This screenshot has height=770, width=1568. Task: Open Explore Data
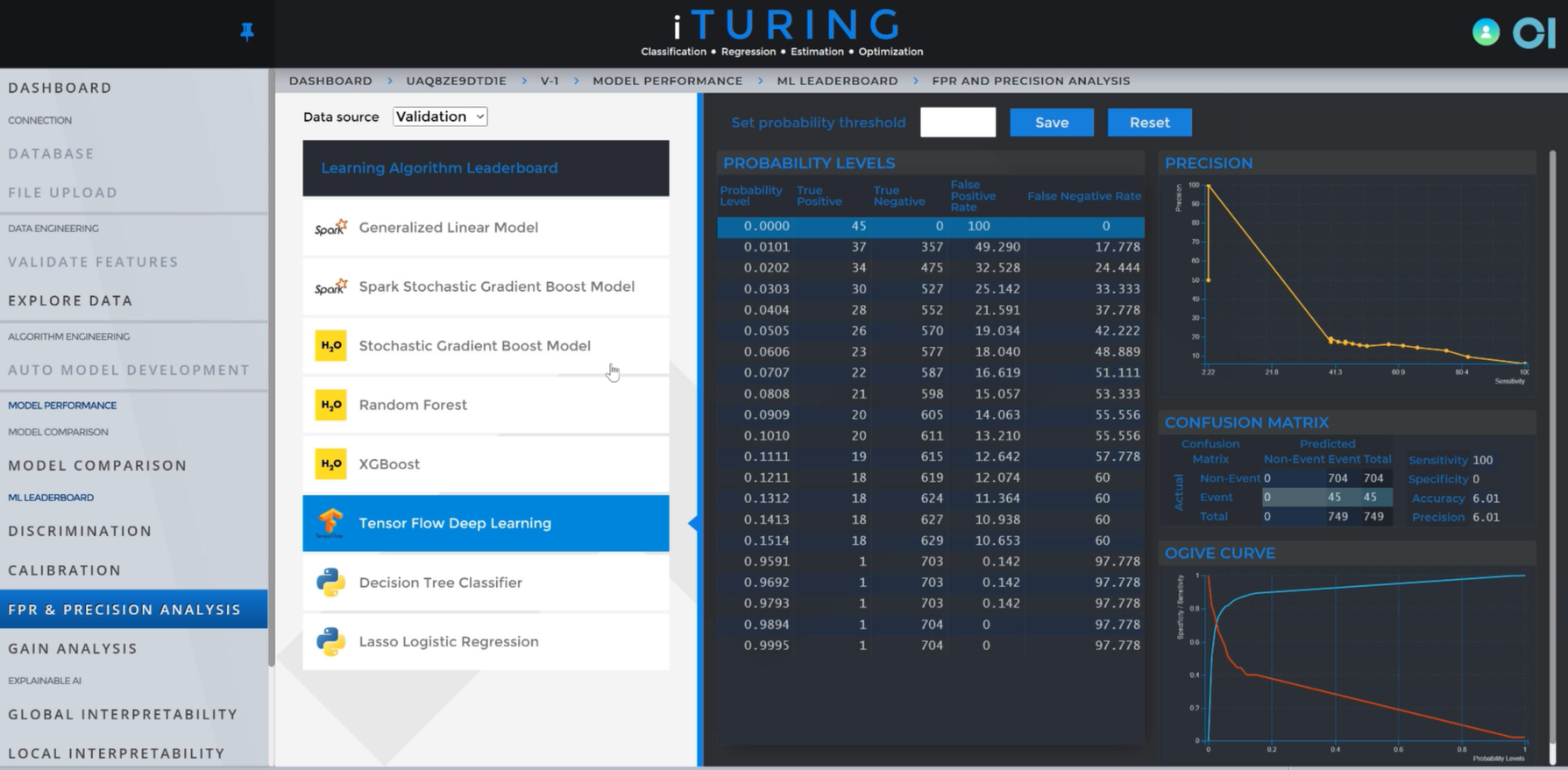pyautogui.click(x=70, y=300)
